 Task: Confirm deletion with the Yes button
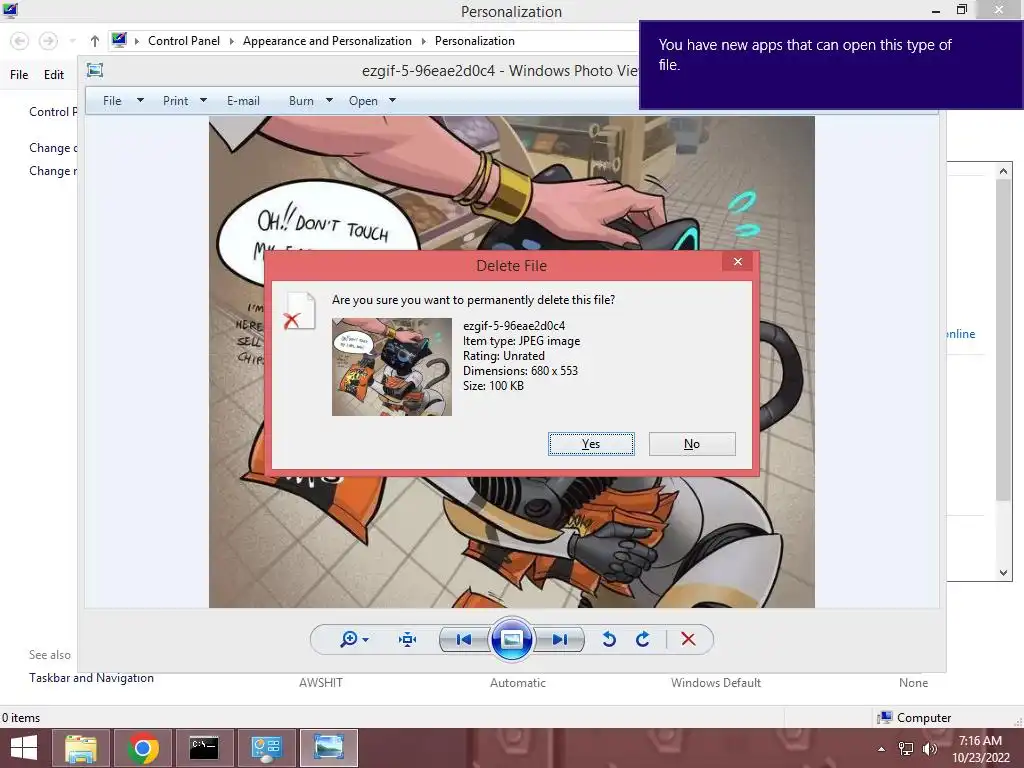[591, 444]
